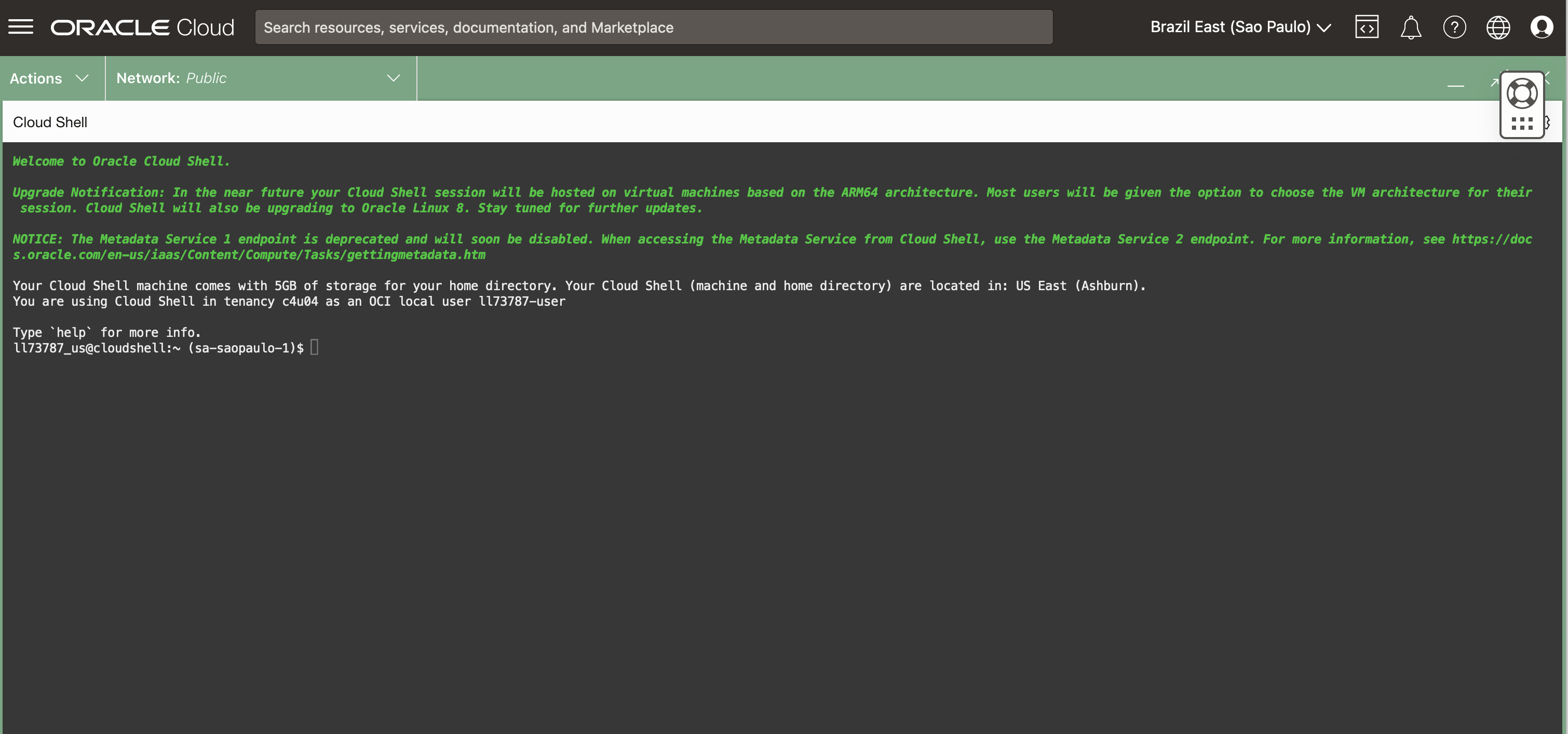This screenshot has height=734, width=1568.
Task: Open the notifications bell
Action: coord(1410,28)
